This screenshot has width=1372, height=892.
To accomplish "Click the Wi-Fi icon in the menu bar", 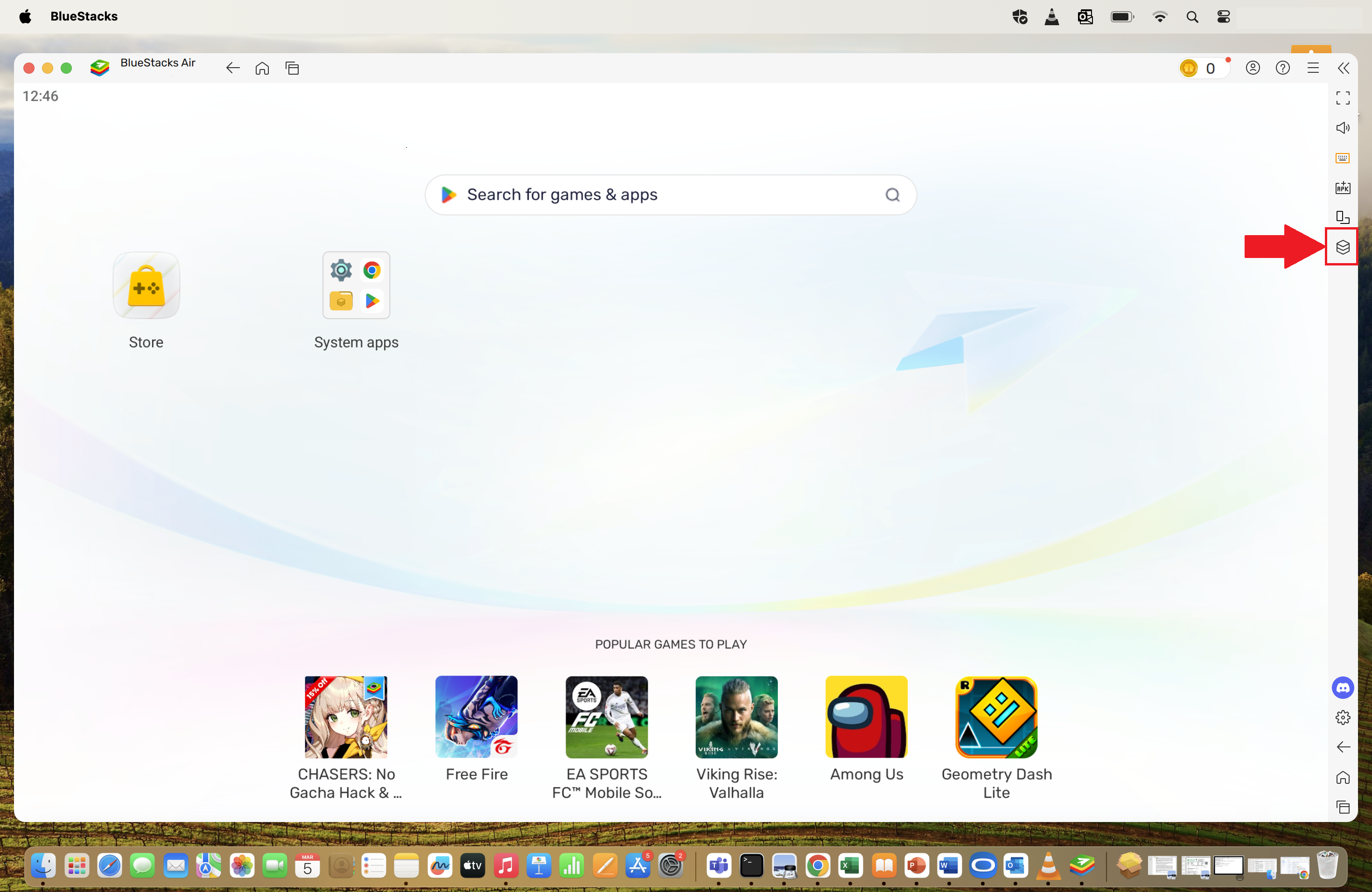I will click(x=1160, y=17).
